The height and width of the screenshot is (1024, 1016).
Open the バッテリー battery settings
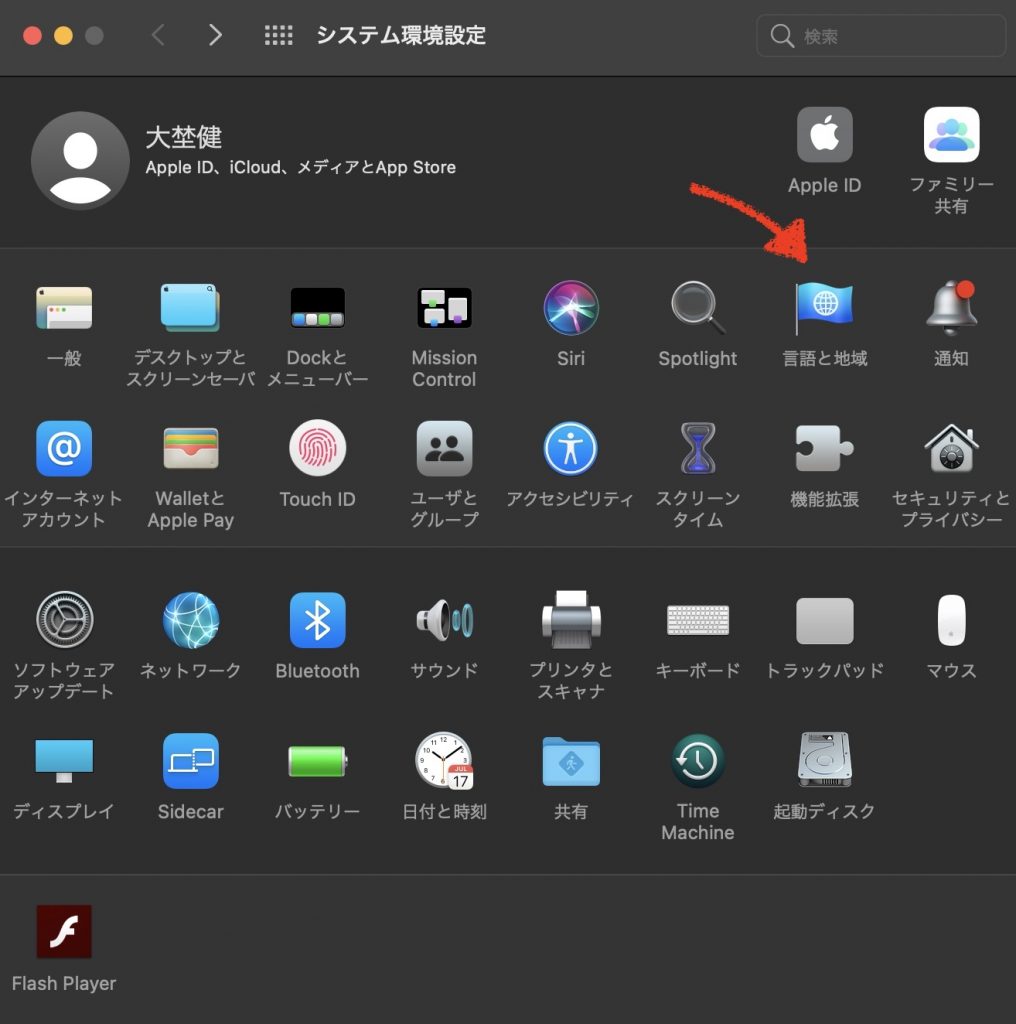pos(317,761)
